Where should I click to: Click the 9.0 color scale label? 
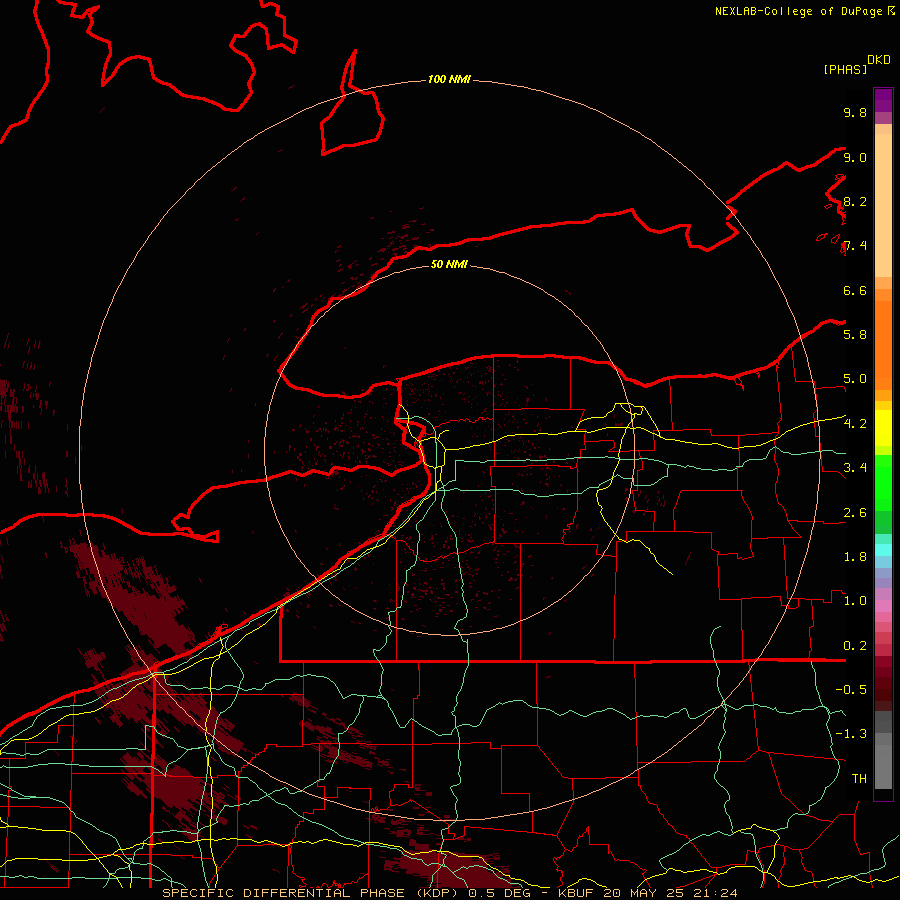pyautogui.click(x=855, y=157)
